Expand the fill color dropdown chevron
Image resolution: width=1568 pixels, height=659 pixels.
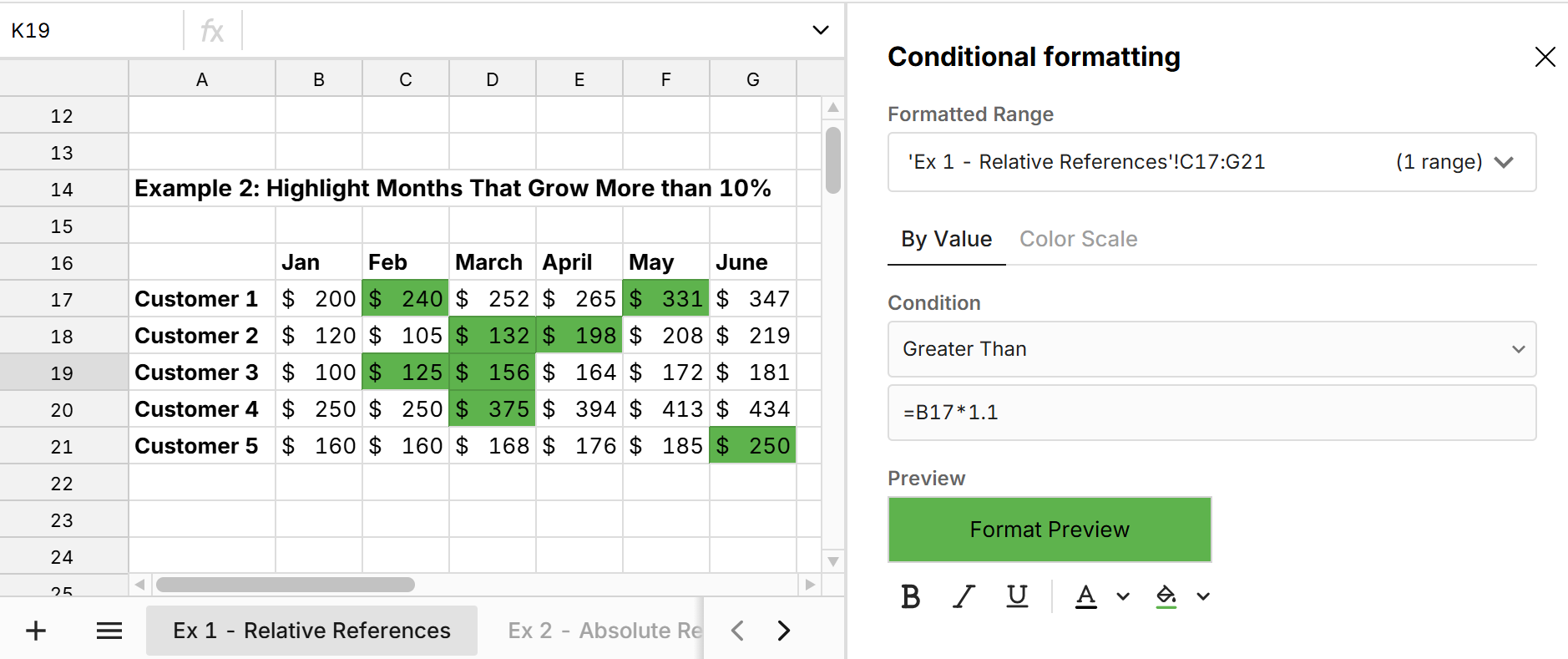[1202, 596]
